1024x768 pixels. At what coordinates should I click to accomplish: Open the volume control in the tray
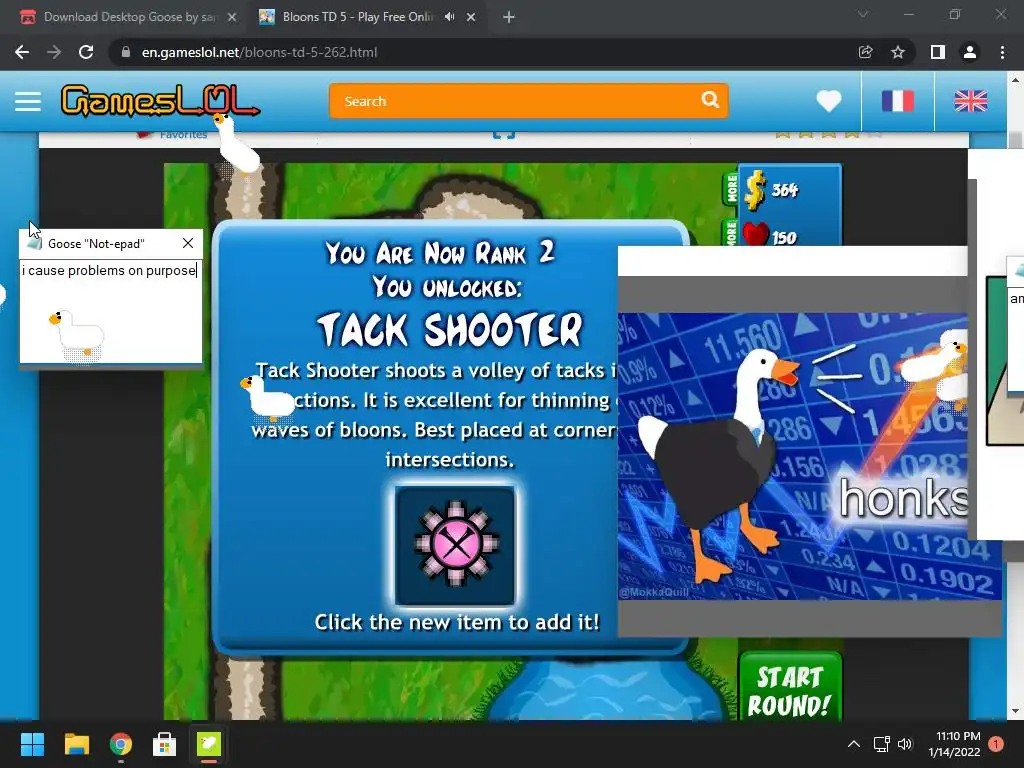pyautogui.click(x=904, y=744)
